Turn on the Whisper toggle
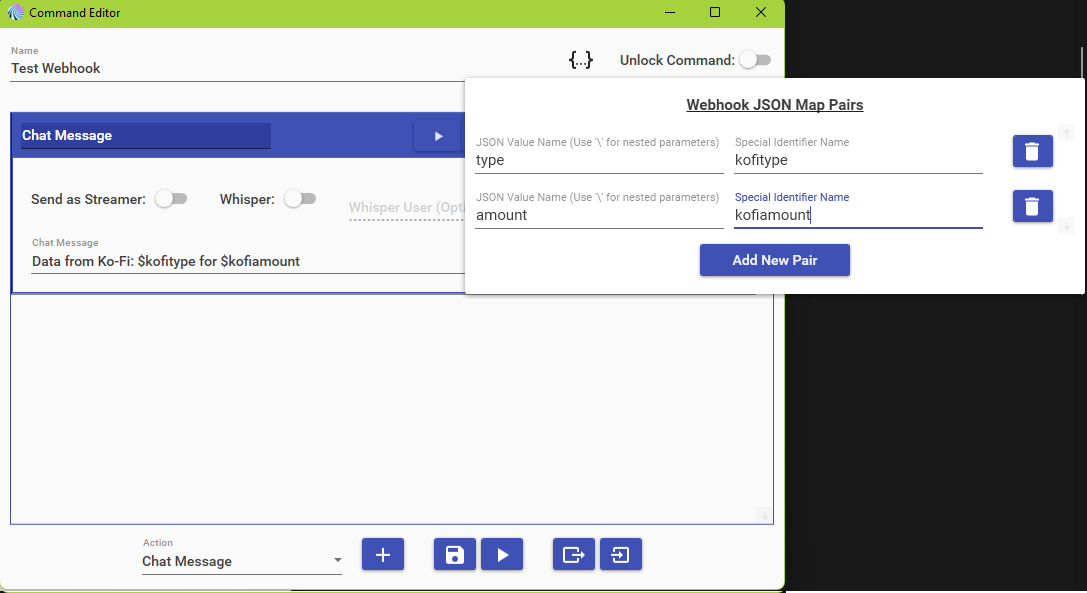This screenshot has width=1087, height=593. tap(300, 199)
